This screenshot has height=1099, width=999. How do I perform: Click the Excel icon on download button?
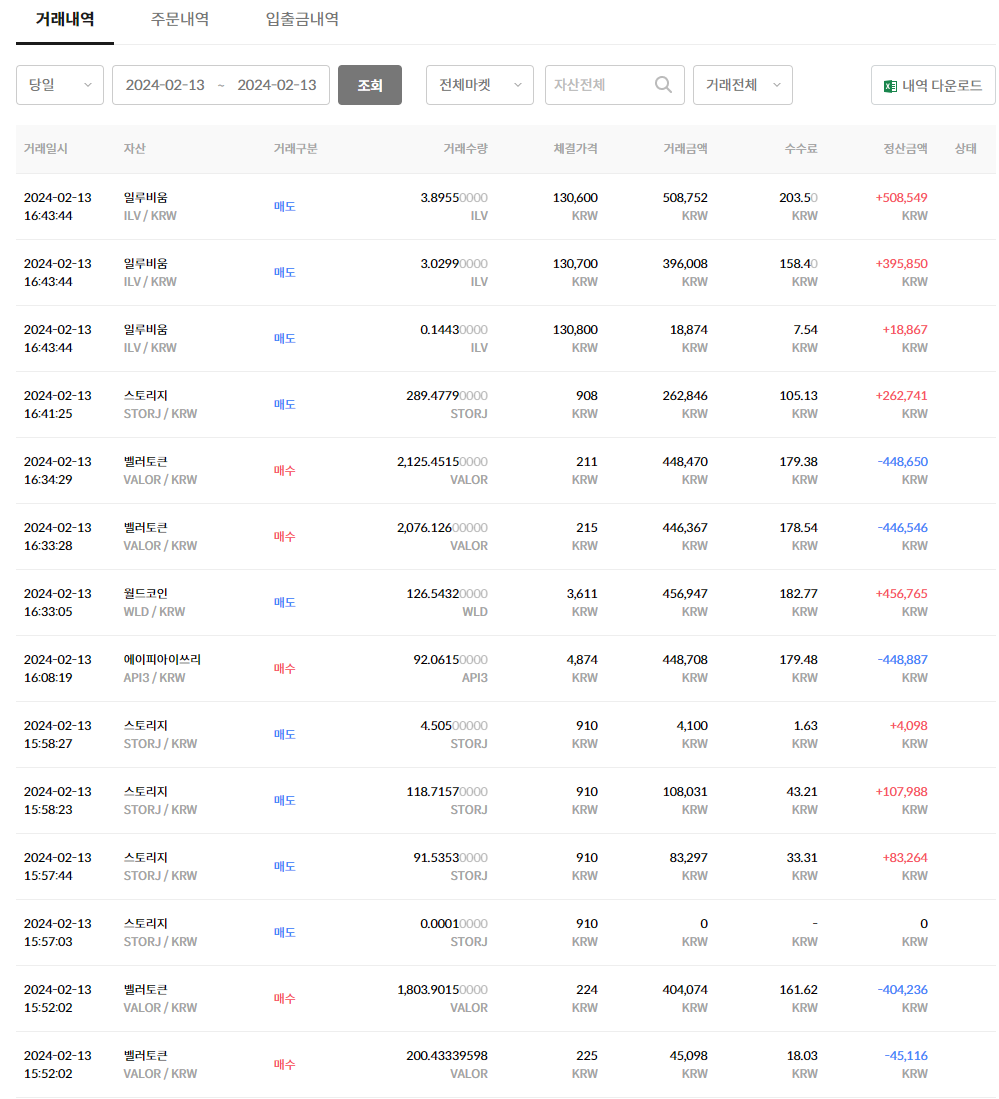click(x=890, y=86)
